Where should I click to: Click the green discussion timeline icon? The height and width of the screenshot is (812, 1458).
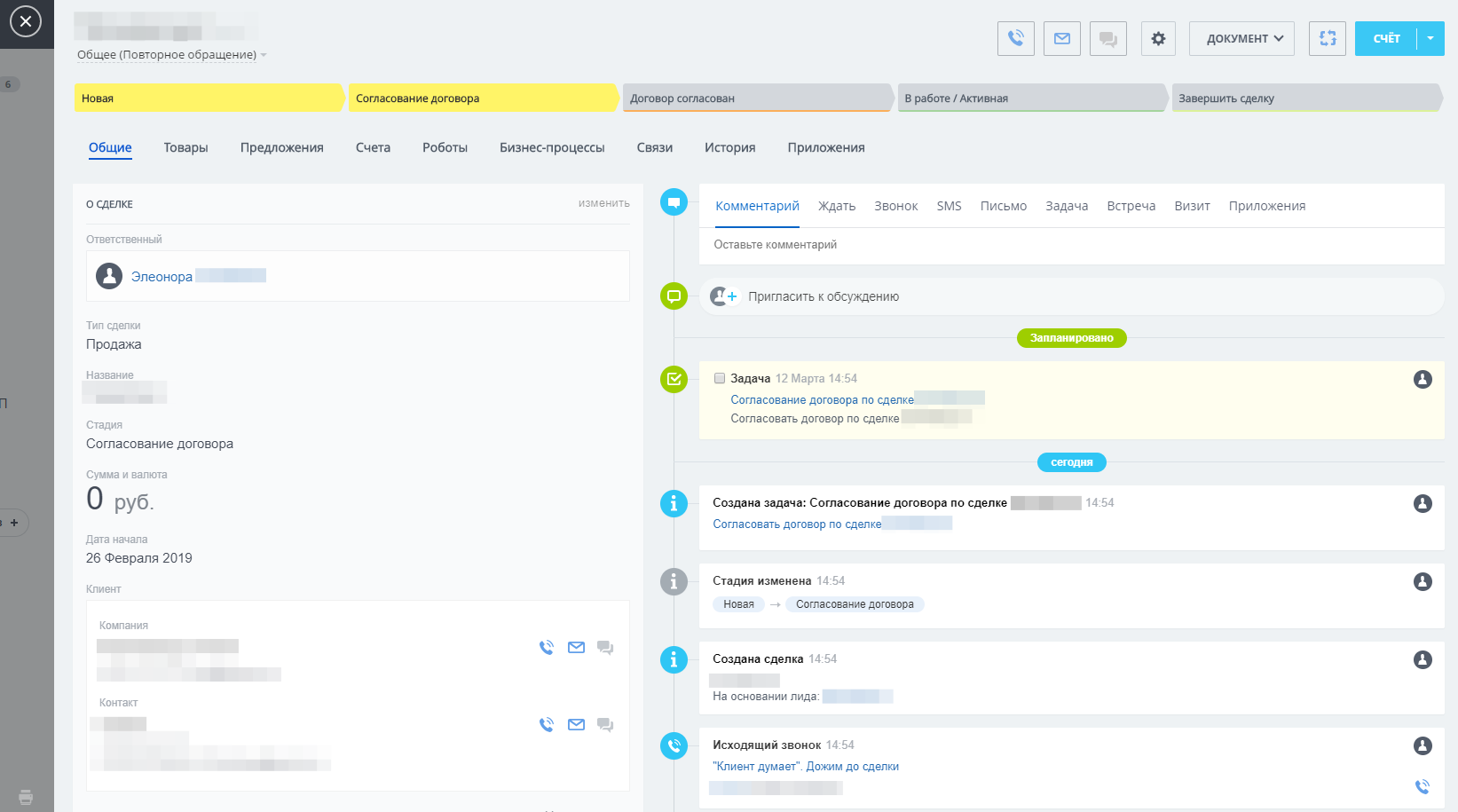pyautogui.click(x=674, y=296)
